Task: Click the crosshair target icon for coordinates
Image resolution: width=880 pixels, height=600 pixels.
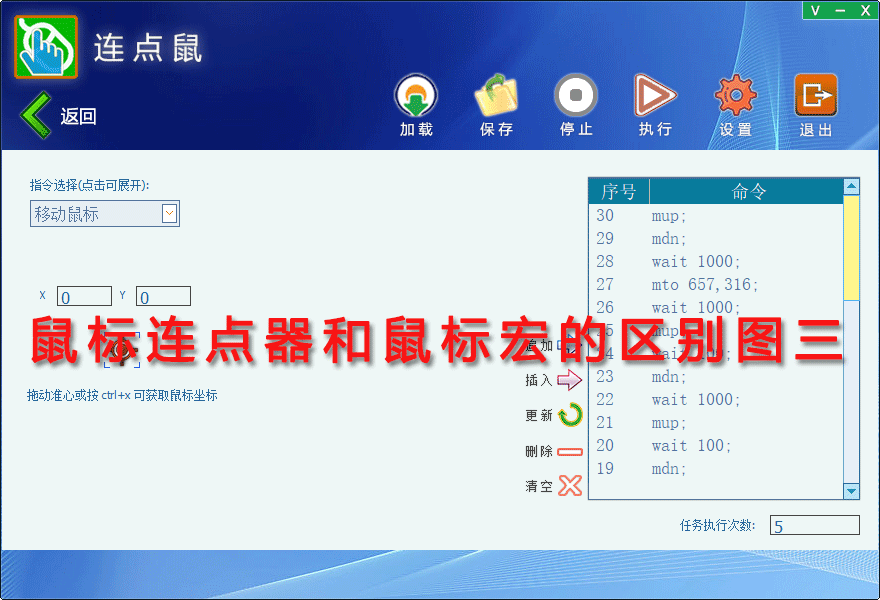Action: click(122, 350)
